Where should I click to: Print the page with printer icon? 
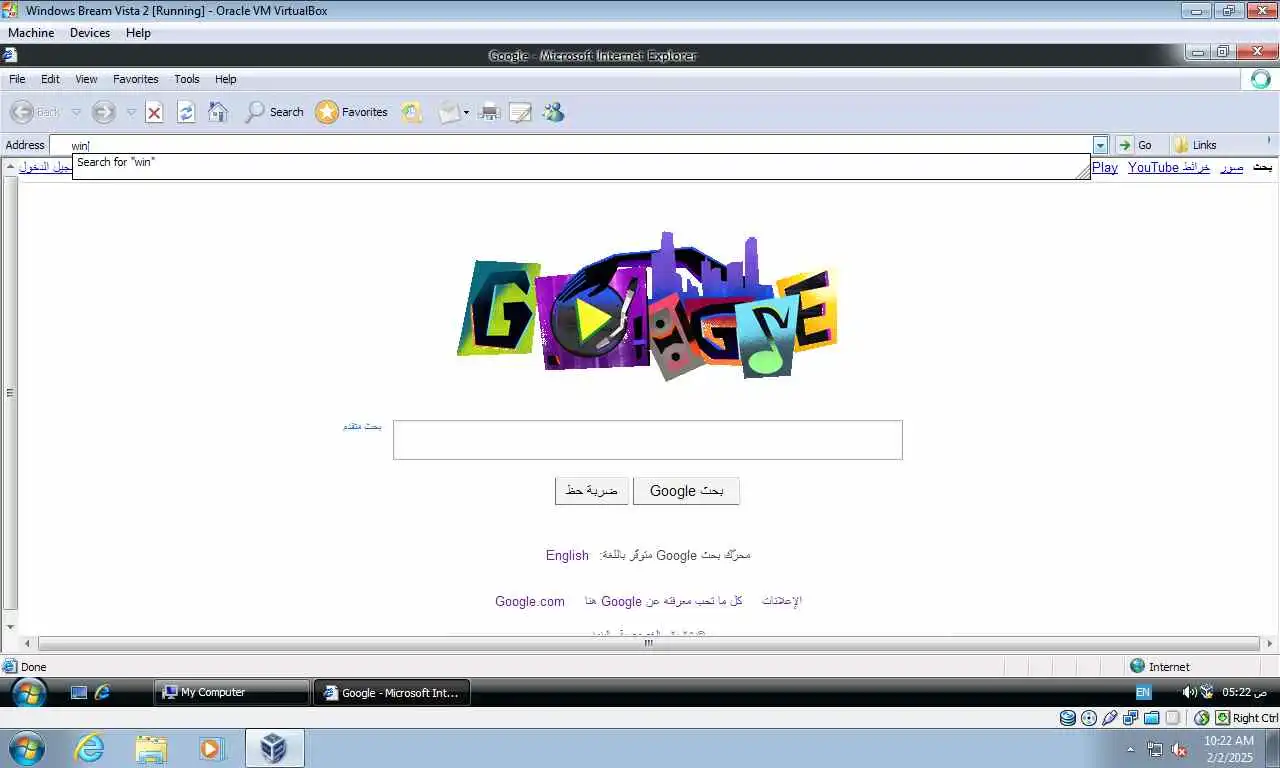(489, 112)
